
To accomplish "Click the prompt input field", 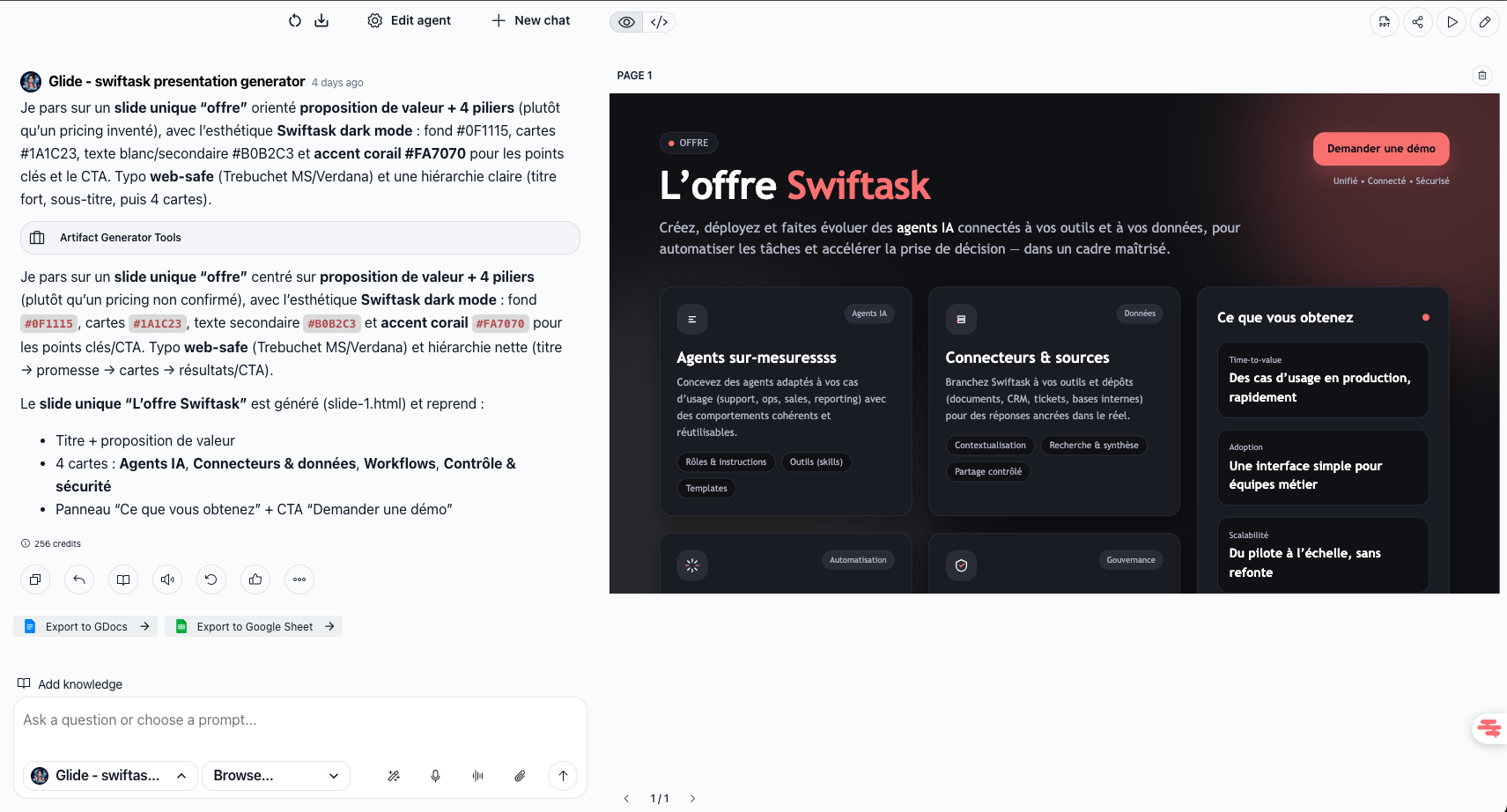I will coord(299,720).
